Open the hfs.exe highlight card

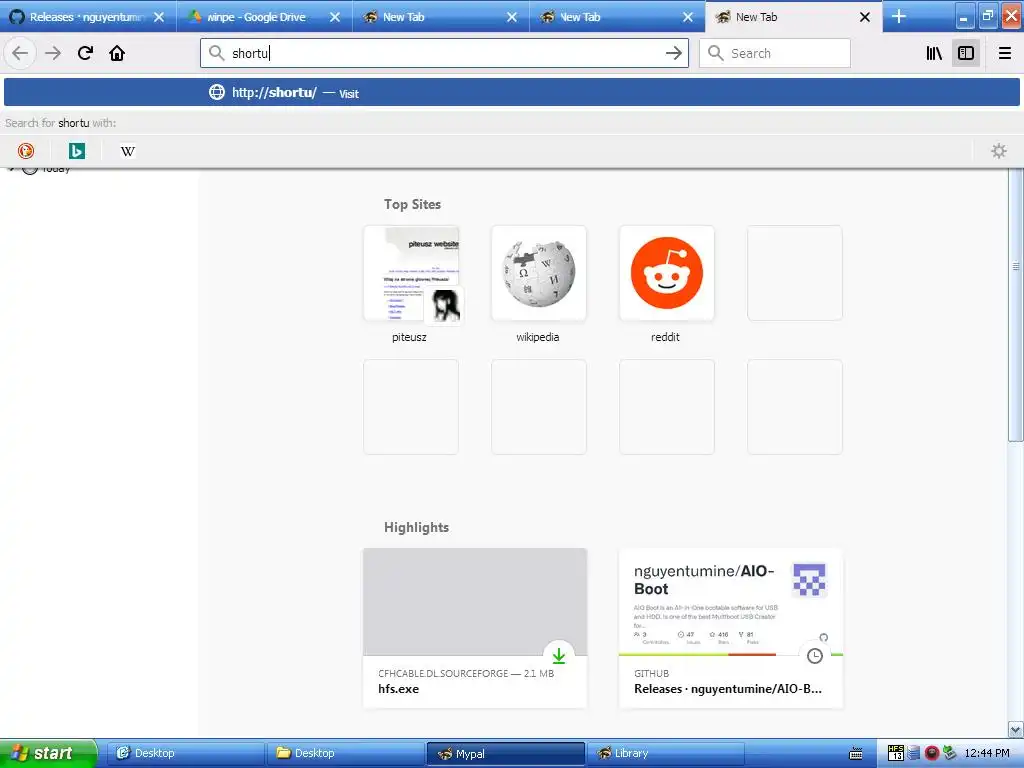(475, 628)
